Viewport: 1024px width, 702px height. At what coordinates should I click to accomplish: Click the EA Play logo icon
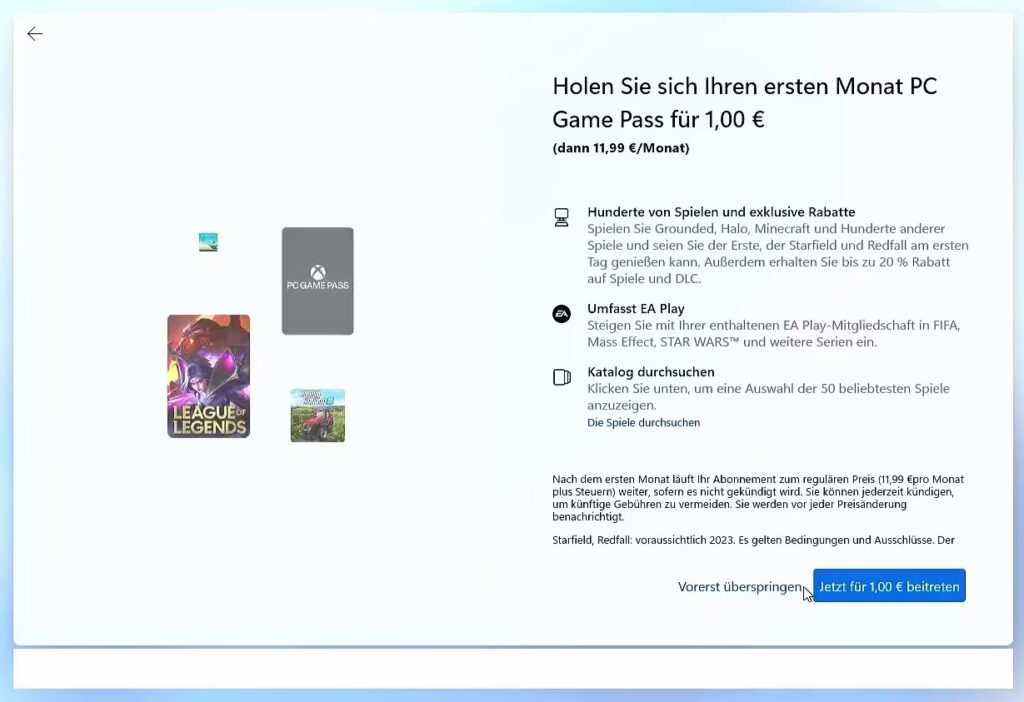[562, 314]
